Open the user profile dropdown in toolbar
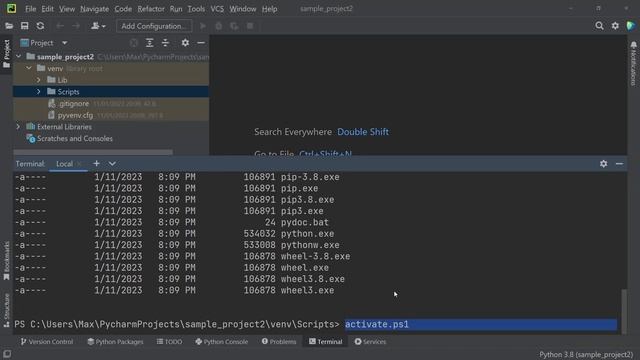 (98, 26)
